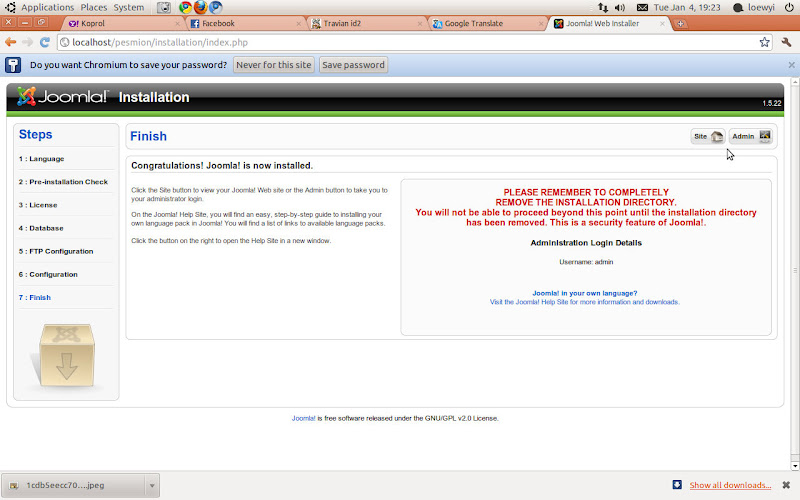Select step 4 : Database
The height and width of the screenshot is (500, 800).
coord(41,228)
